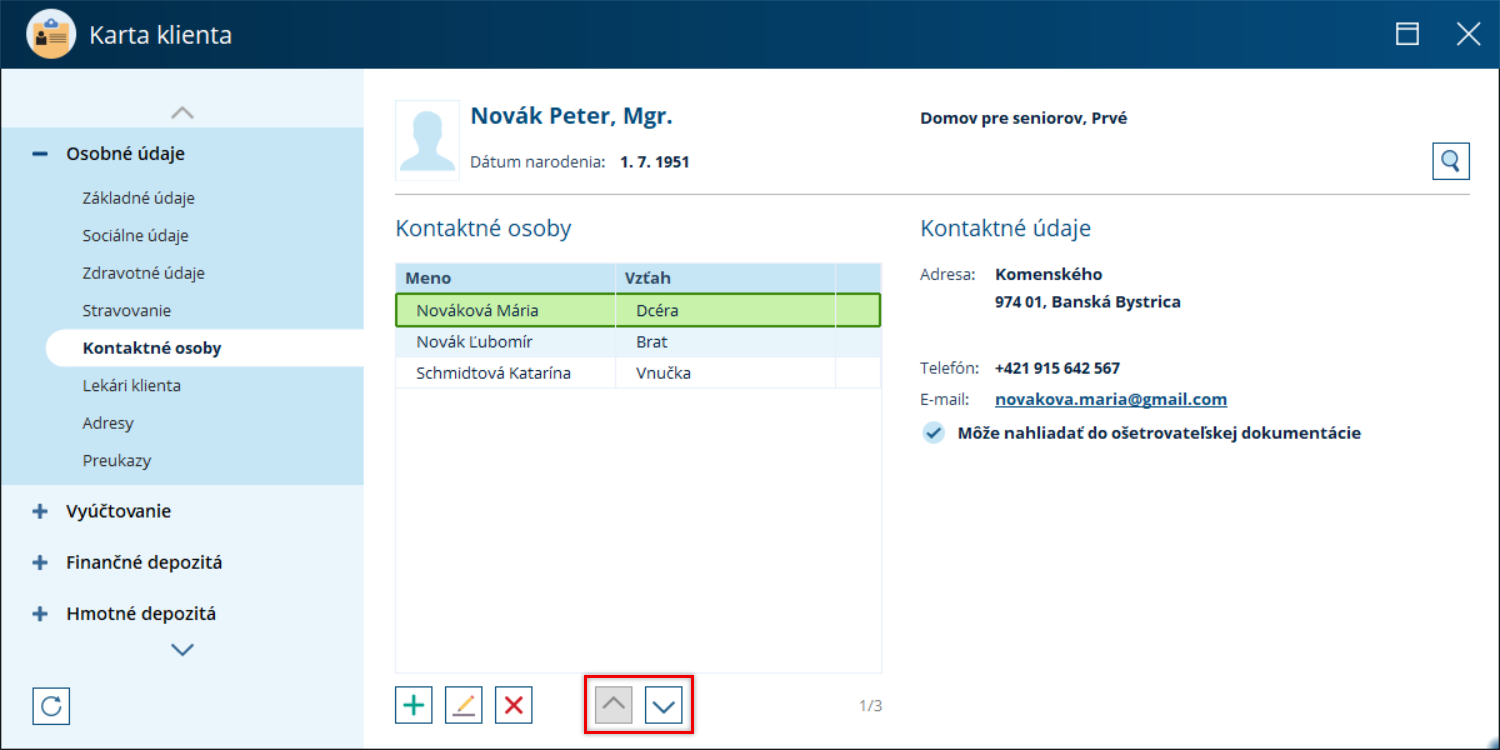The height and width of the screenshot is (750, 1500).
Task: Open Základné údaje menu item
Action: pos(139,198)
